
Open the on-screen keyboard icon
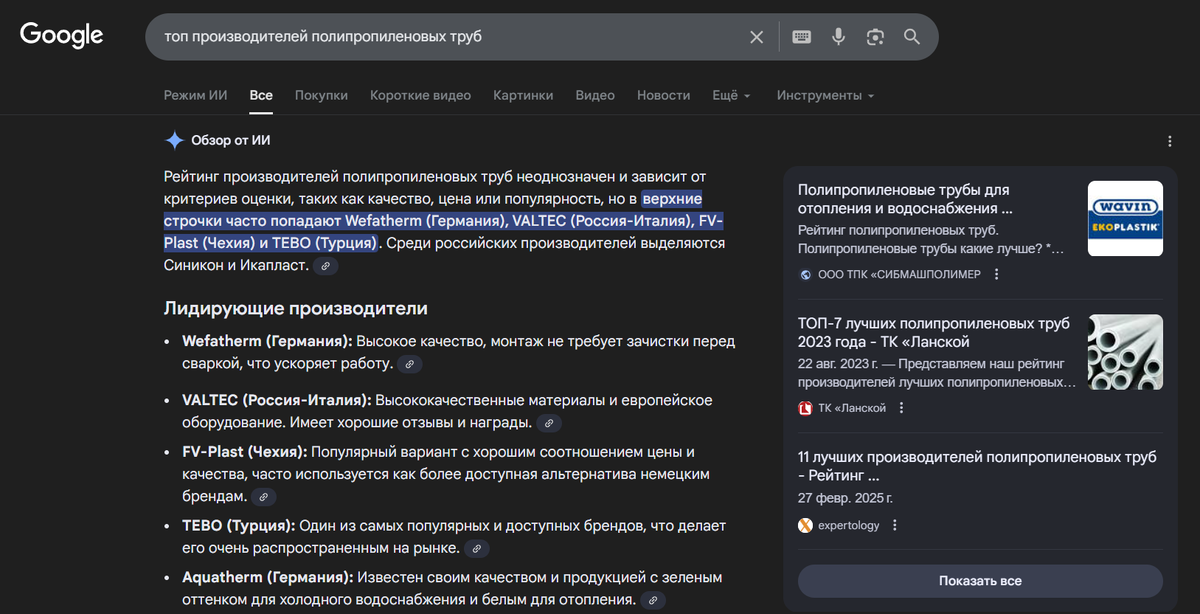801,37
